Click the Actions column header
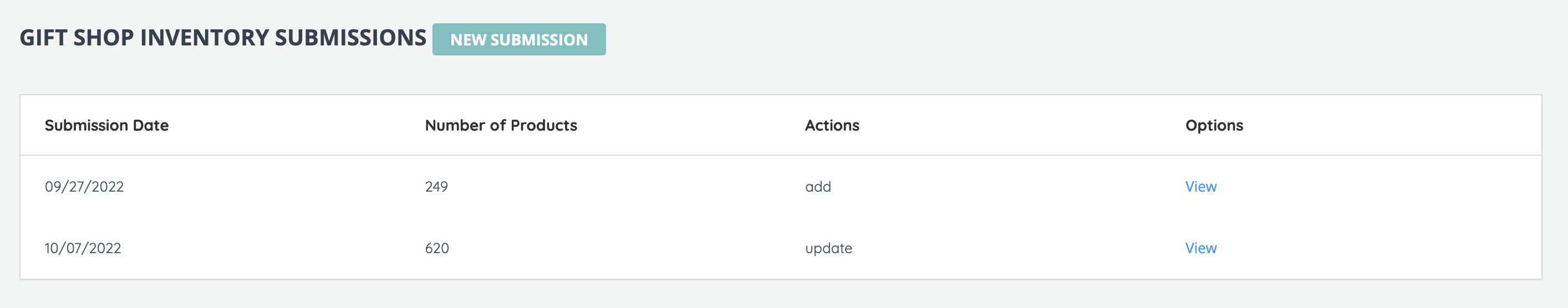This screenshot has width=1568, height=308. 832,125
